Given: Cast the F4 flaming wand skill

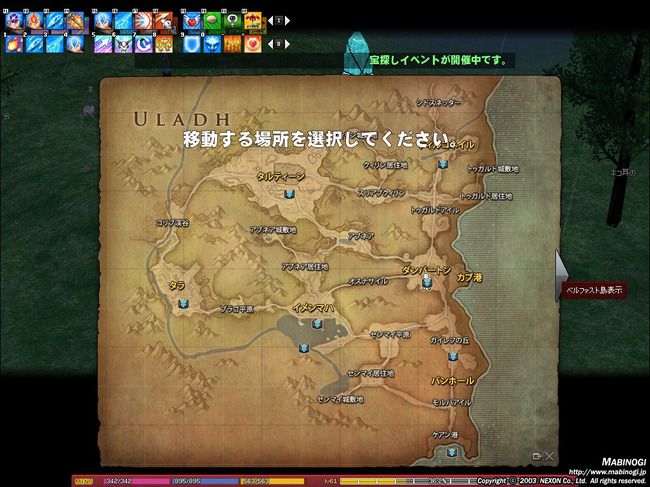Looking at the screenshot, I should click(x=75, y=21).
